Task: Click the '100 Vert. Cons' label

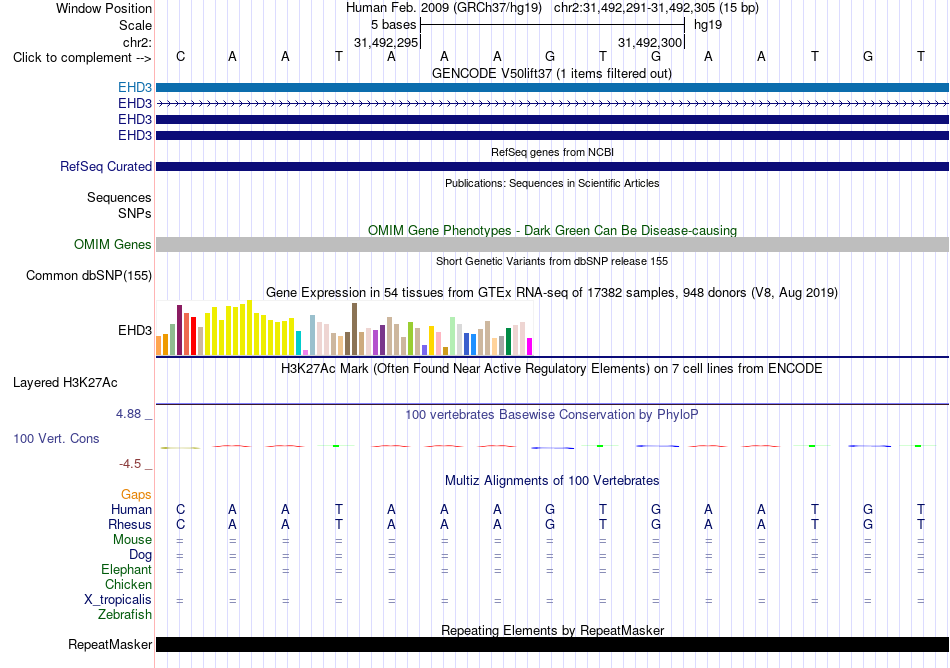Action: [56, 438]
